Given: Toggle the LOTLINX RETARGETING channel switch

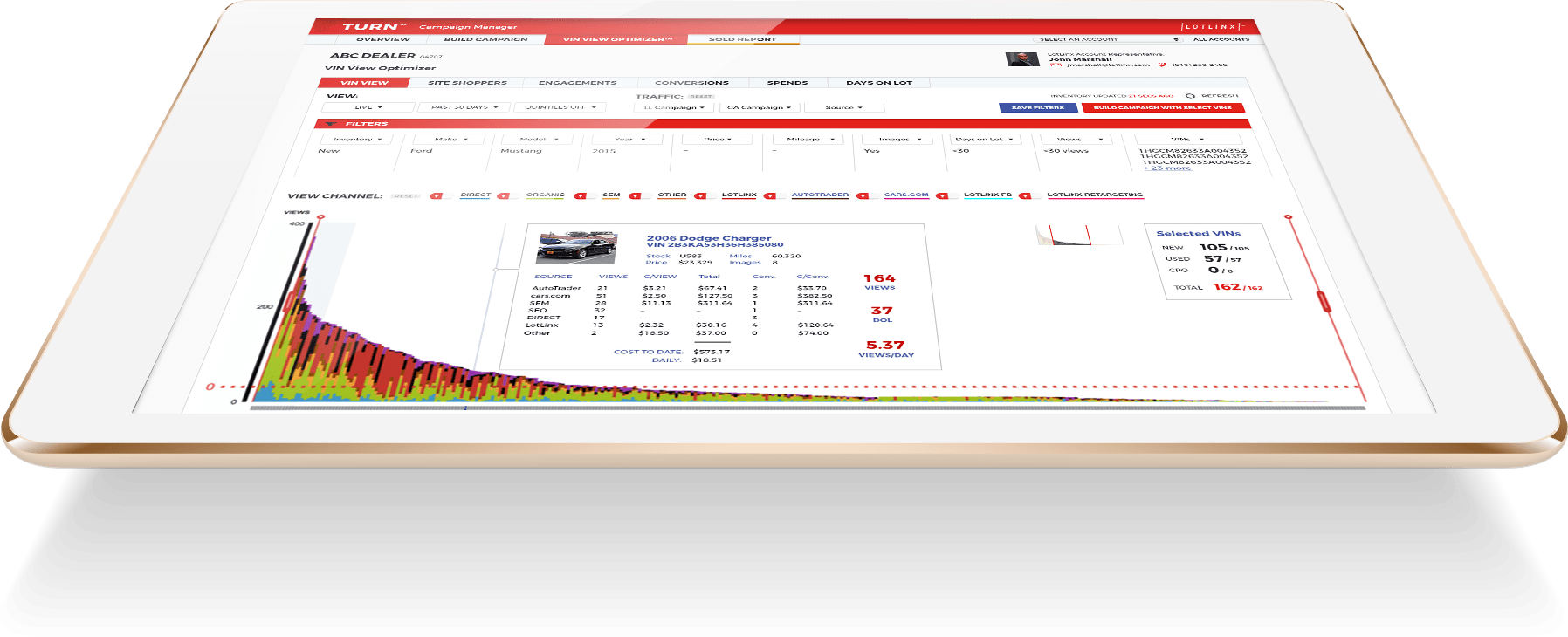Looking at the screenshot, I should point(1026,195).
